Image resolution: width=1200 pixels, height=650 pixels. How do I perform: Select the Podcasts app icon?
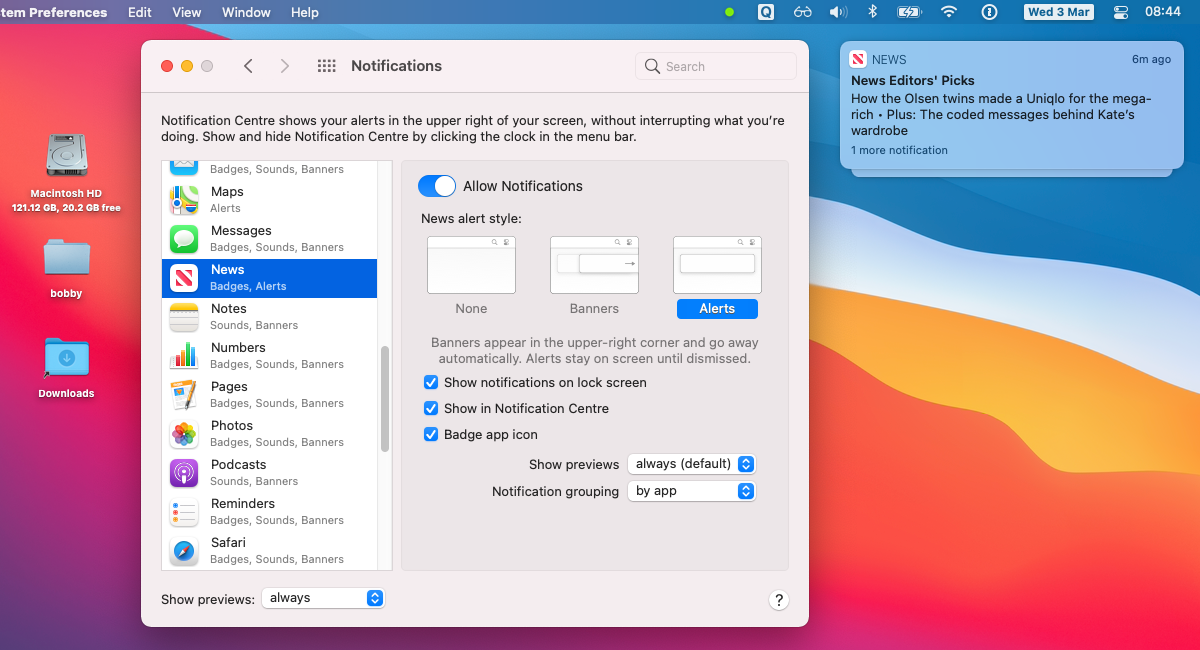pyautogui.click(x=184, y=472)
